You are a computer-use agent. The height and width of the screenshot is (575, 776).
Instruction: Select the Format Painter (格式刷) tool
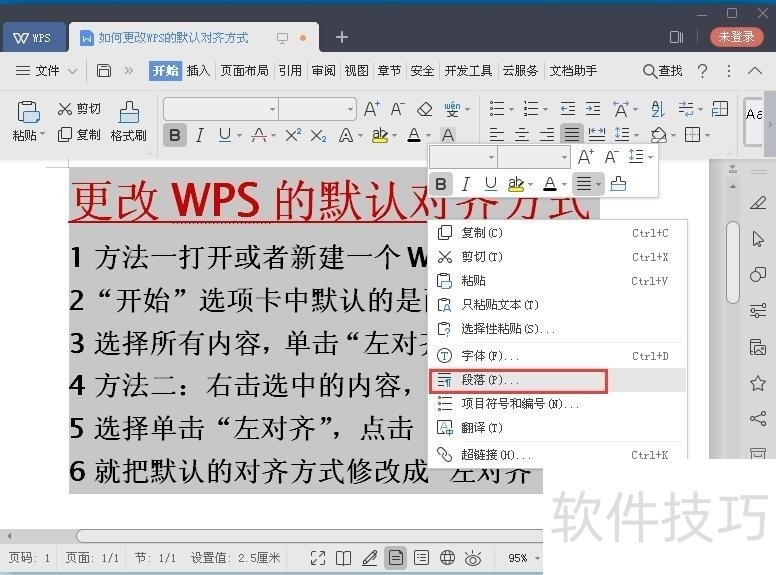coord(129,122)
